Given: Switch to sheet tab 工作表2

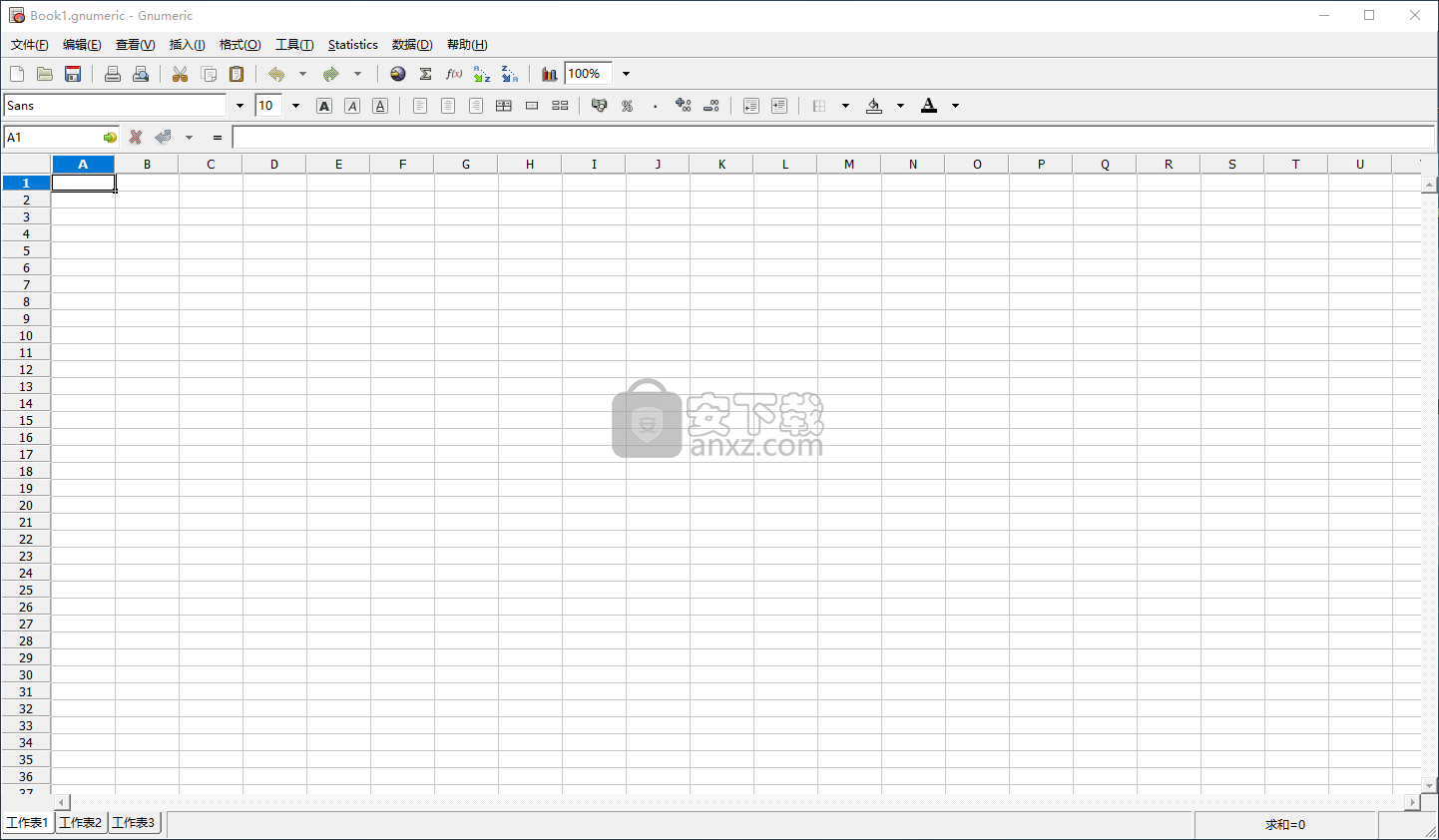Looking at the screenshot, I should coord(81,823).
